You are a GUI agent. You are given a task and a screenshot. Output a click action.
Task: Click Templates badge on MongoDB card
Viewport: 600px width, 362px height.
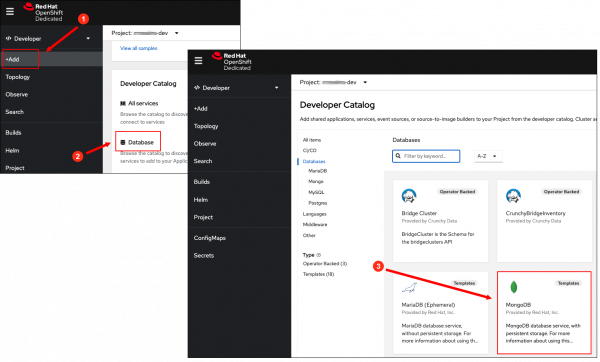pos(568,283)
